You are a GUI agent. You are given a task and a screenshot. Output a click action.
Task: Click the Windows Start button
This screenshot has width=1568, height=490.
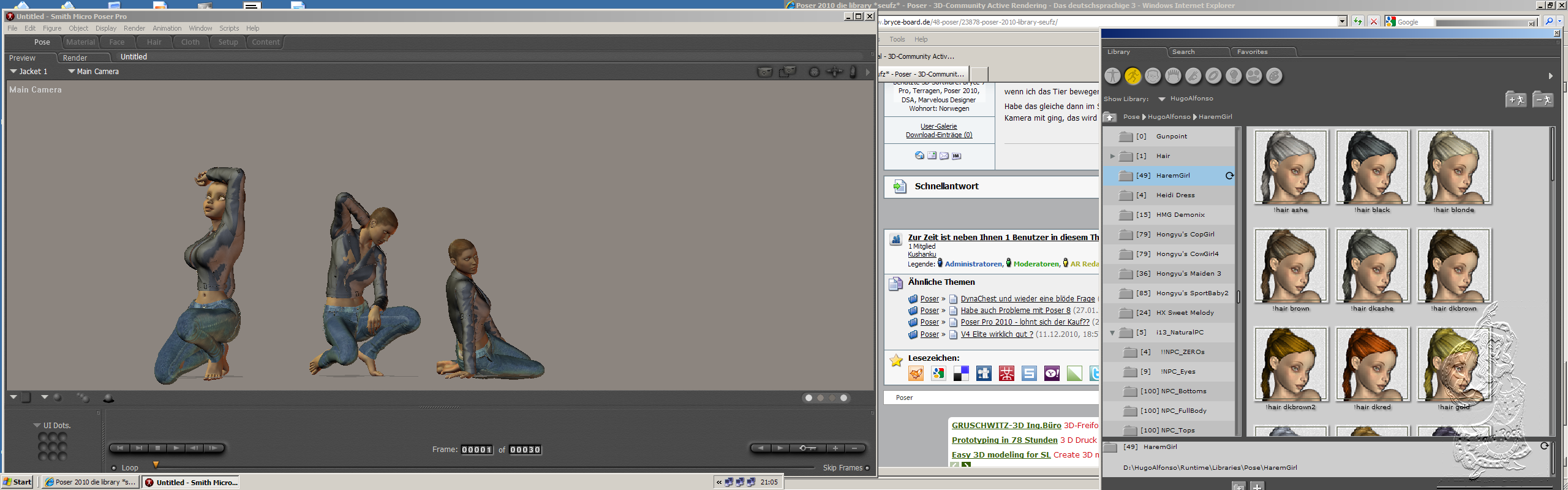[x=17, y=482]
